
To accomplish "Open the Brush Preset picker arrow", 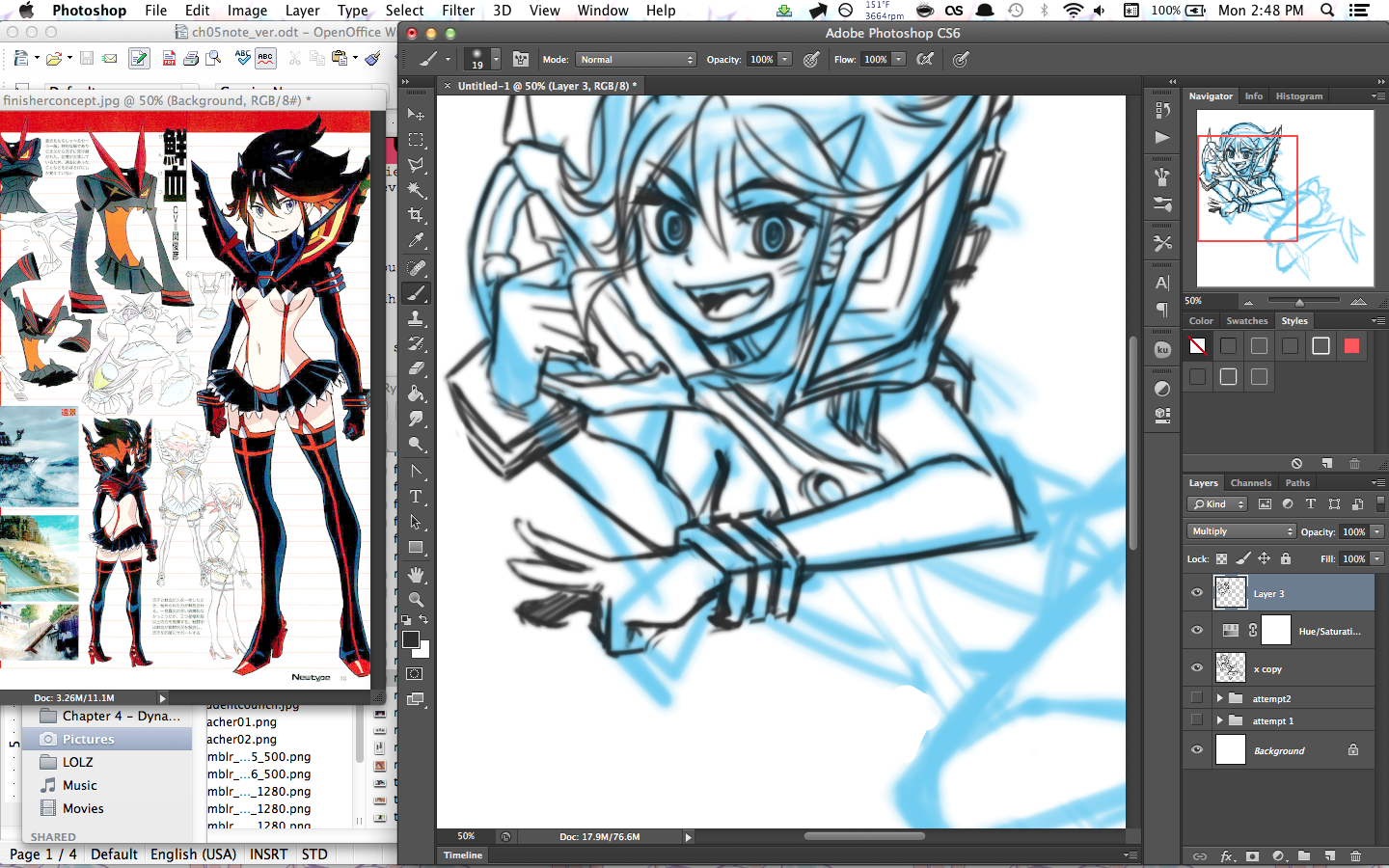I will 496,59.
